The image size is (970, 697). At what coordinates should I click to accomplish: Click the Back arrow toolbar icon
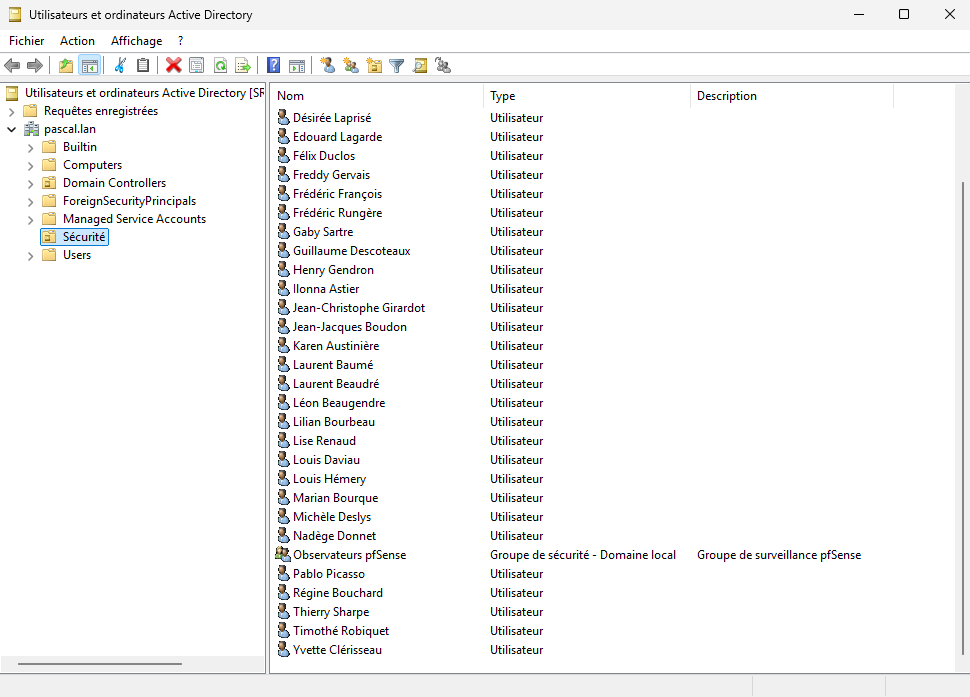(12, 65)
